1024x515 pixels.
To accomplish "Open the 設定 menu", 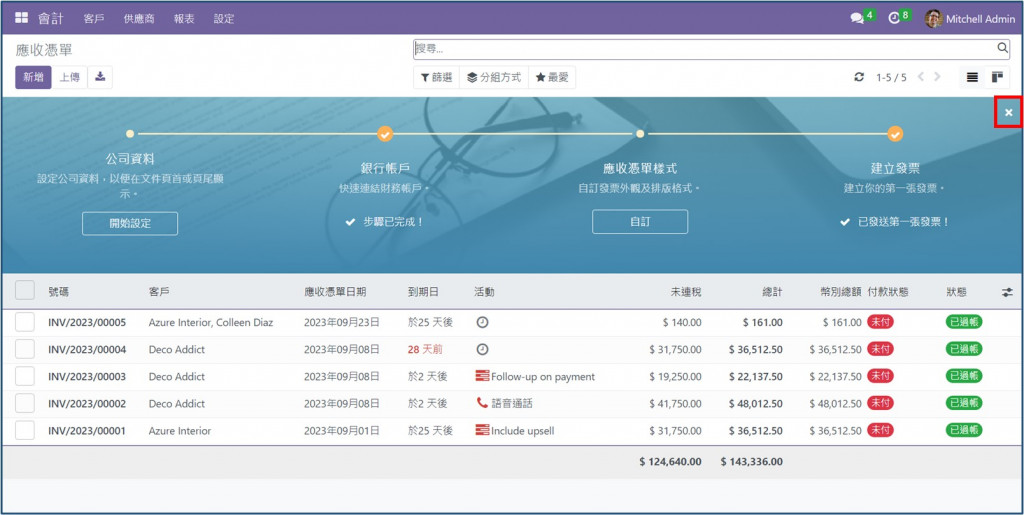I will [x=224, y=19].
